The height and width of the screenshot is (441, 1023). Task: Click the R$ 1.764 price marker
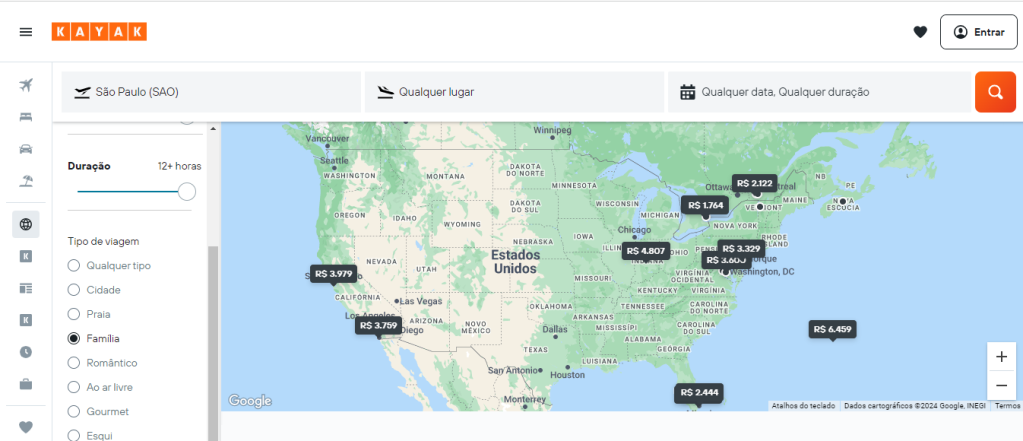tap(705, 205)
